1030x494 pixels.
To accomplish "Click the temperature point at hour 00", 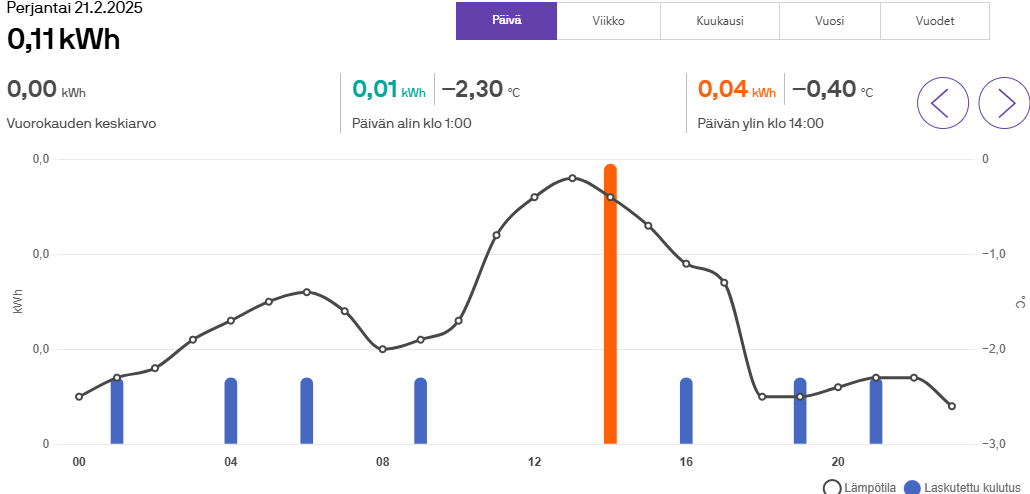I will pyautogui.click(x=79, y=397).
